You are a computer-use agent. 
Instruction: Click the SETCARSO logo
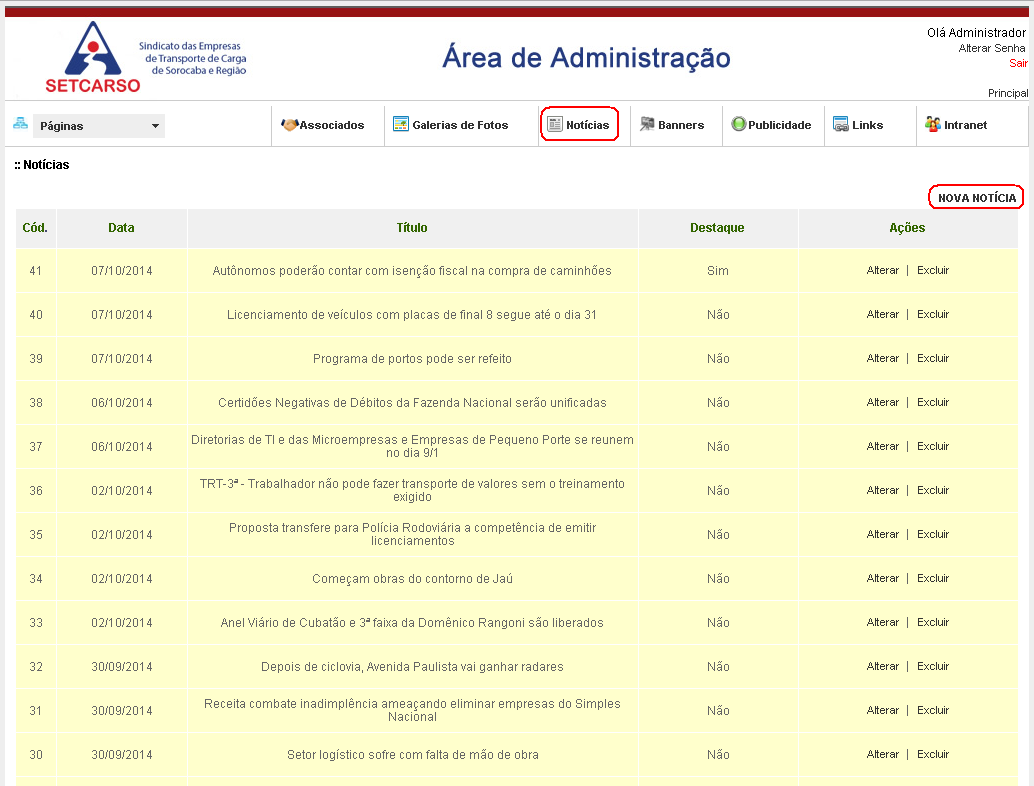tap(93, 57)
